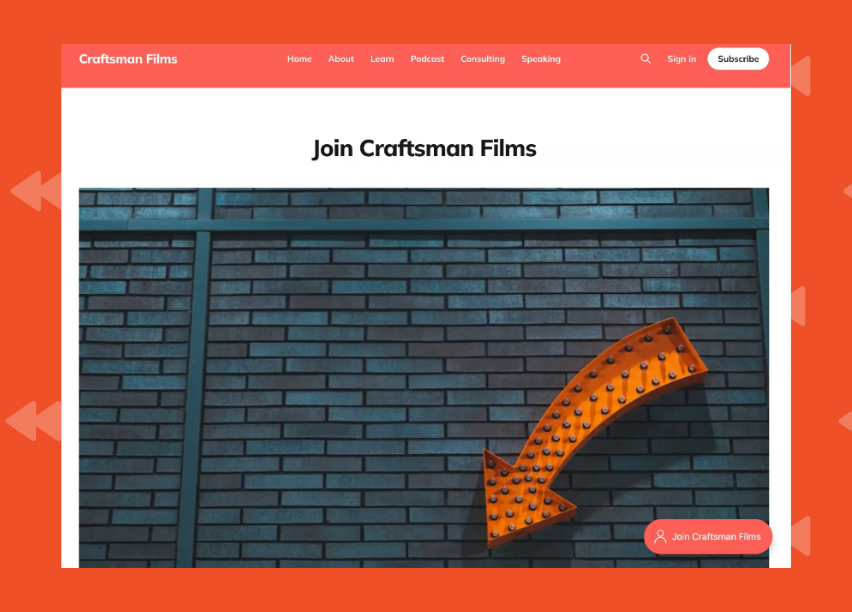This screenshot has width=852, height=612.
Task: Click the lower double rewind arrows left of the page
Action: pos(33,421)
